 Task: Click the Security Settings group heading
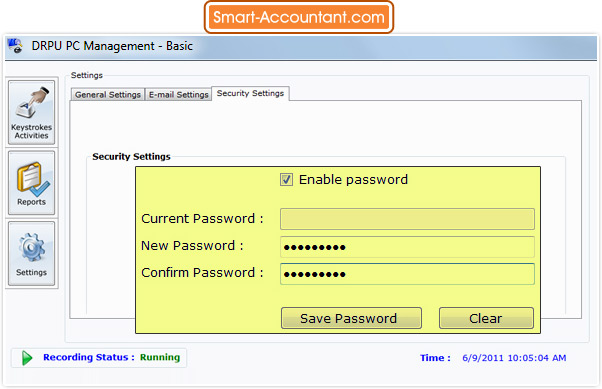pyautogui.click(x=131, y=157)
